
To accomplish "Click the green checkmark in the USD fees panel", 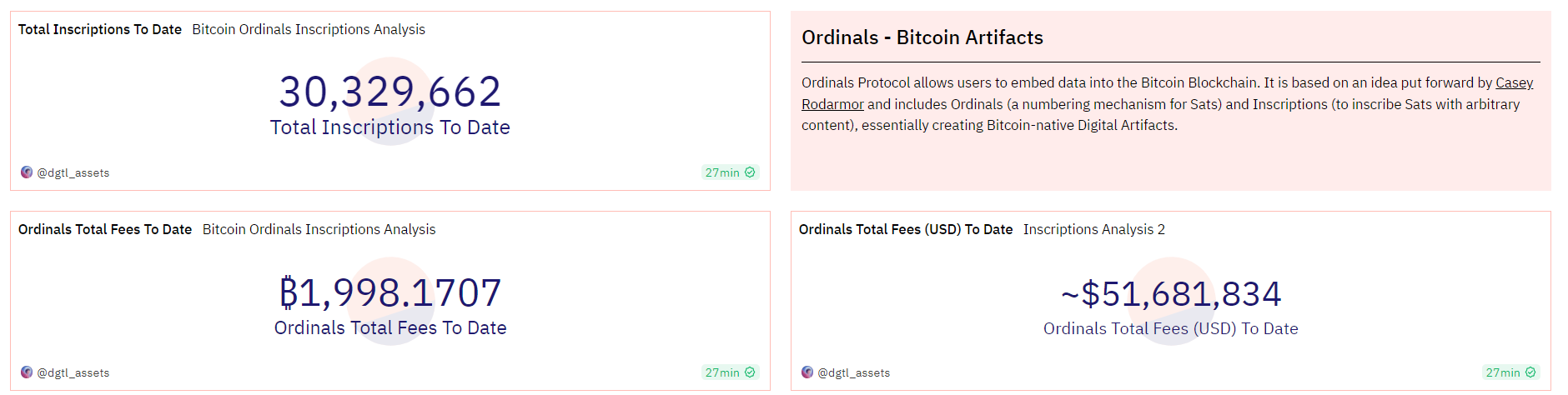I will tap(1530, 372).
